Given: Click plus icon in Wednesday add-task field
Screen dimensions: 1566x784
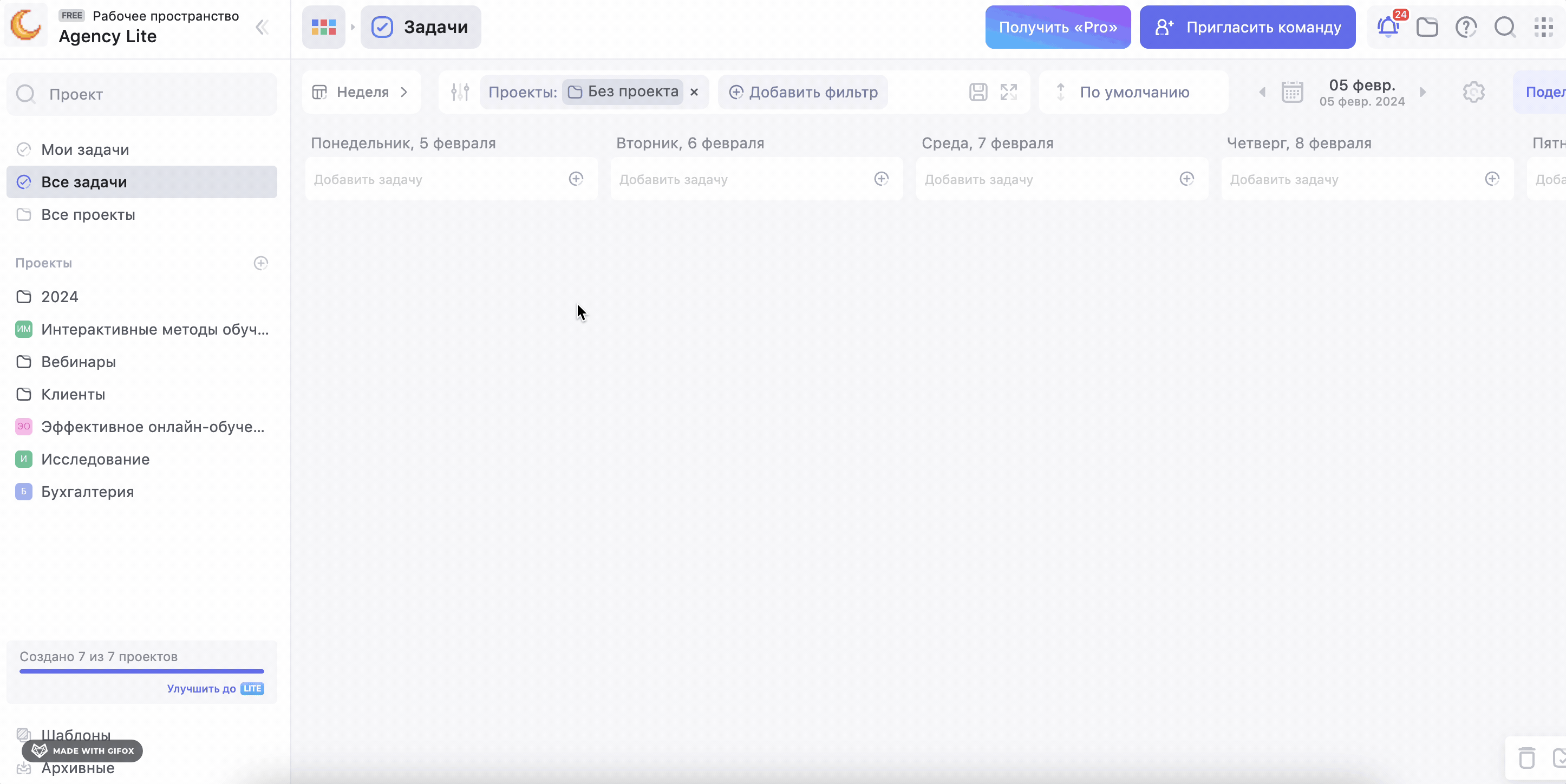Looking at the screenshot, I should click(x=1186, y=179).
